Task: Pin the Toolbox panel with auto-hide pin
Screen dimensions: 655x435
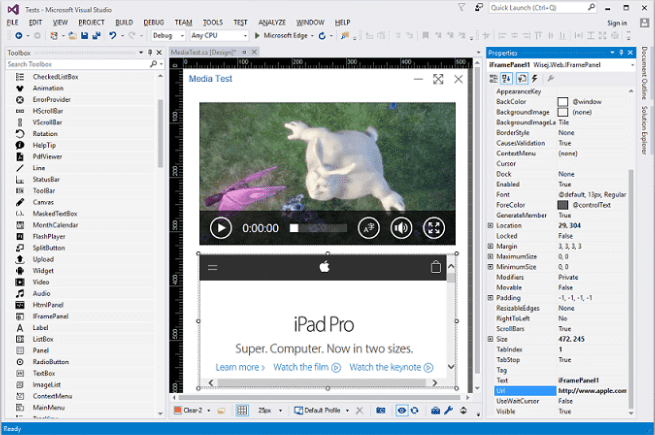Action: click(x=150, y=53)
